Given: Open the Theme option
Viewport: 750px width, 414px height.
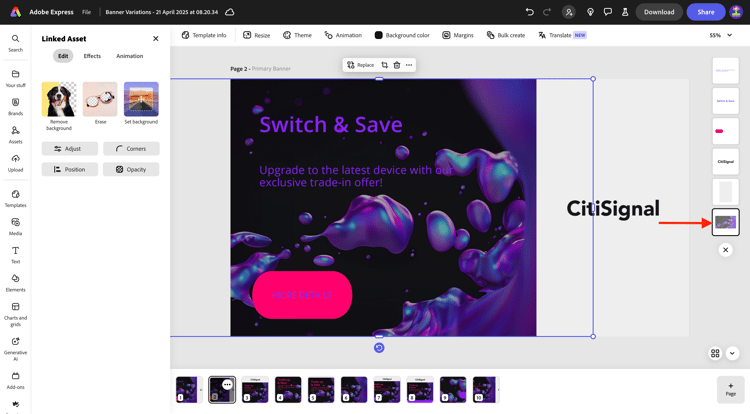Looking at the screenshot, I should [297, 35].
